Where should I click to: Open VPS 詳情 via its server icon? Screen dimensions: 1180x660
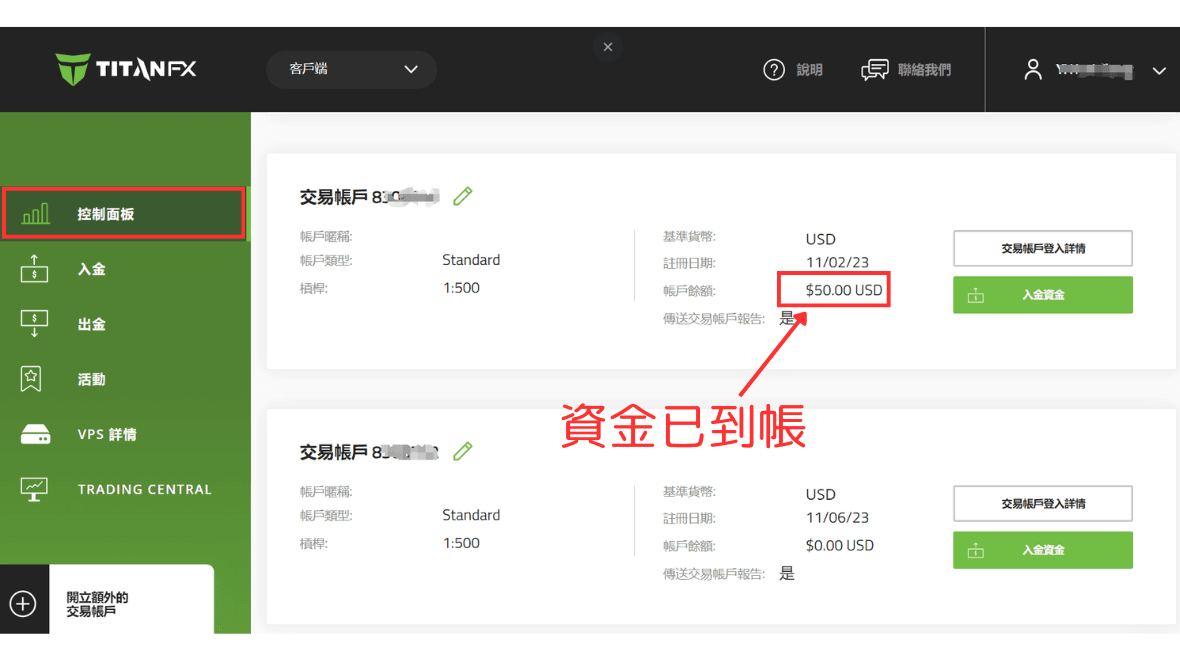point(34,434)
